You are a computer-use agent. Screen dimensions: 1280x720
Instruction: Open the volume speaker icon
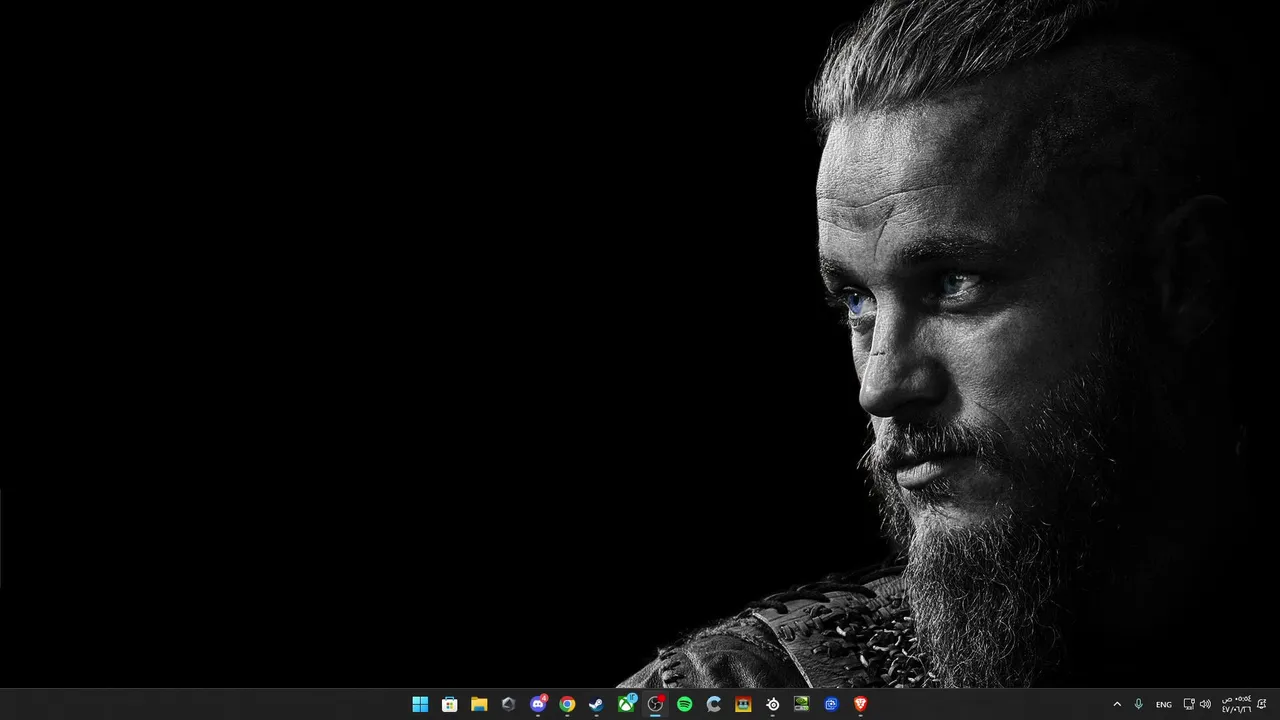(x=1205, y=704)
